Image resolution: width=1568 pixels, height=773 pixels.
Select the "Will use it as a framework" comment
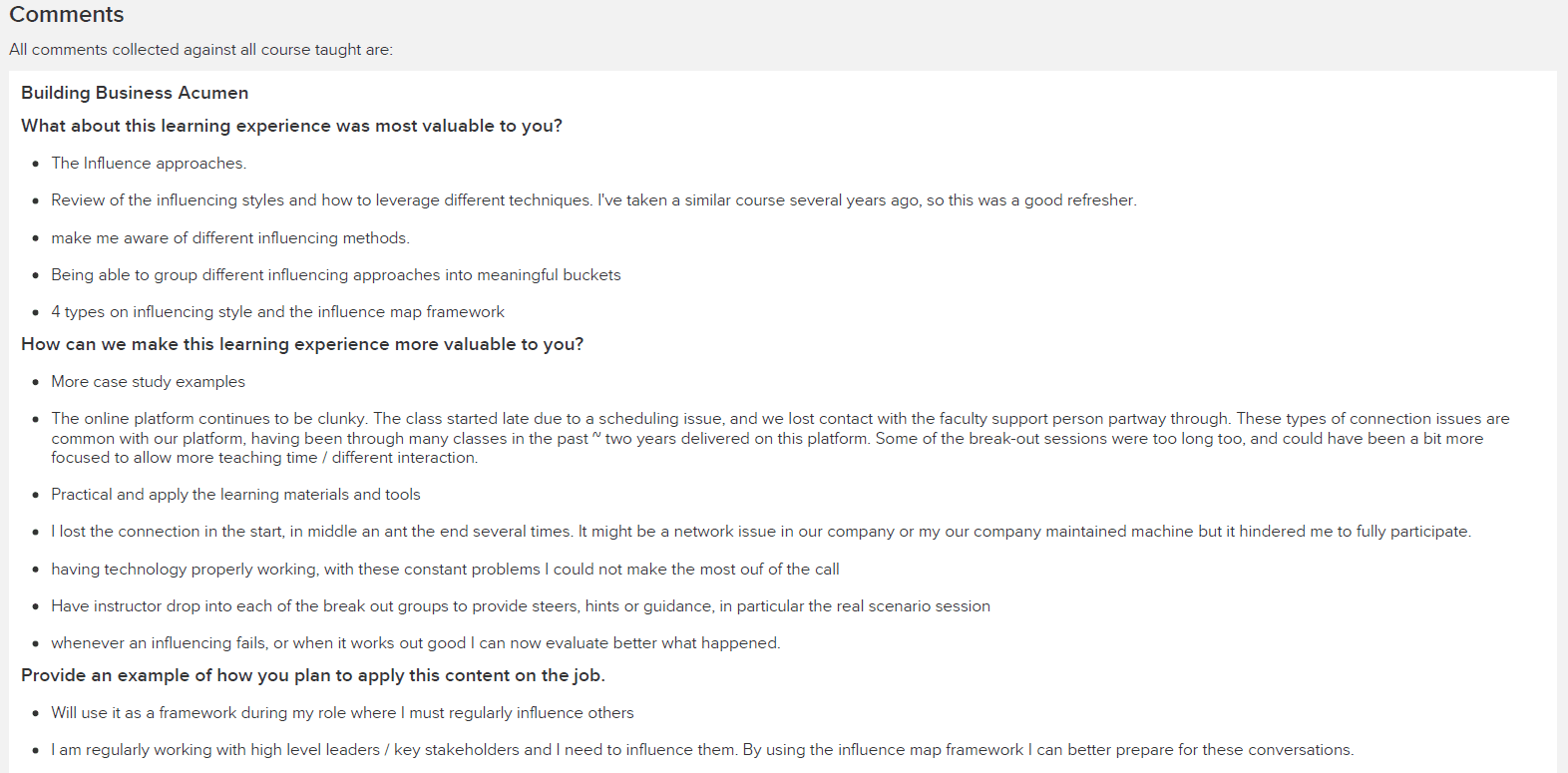343,713
